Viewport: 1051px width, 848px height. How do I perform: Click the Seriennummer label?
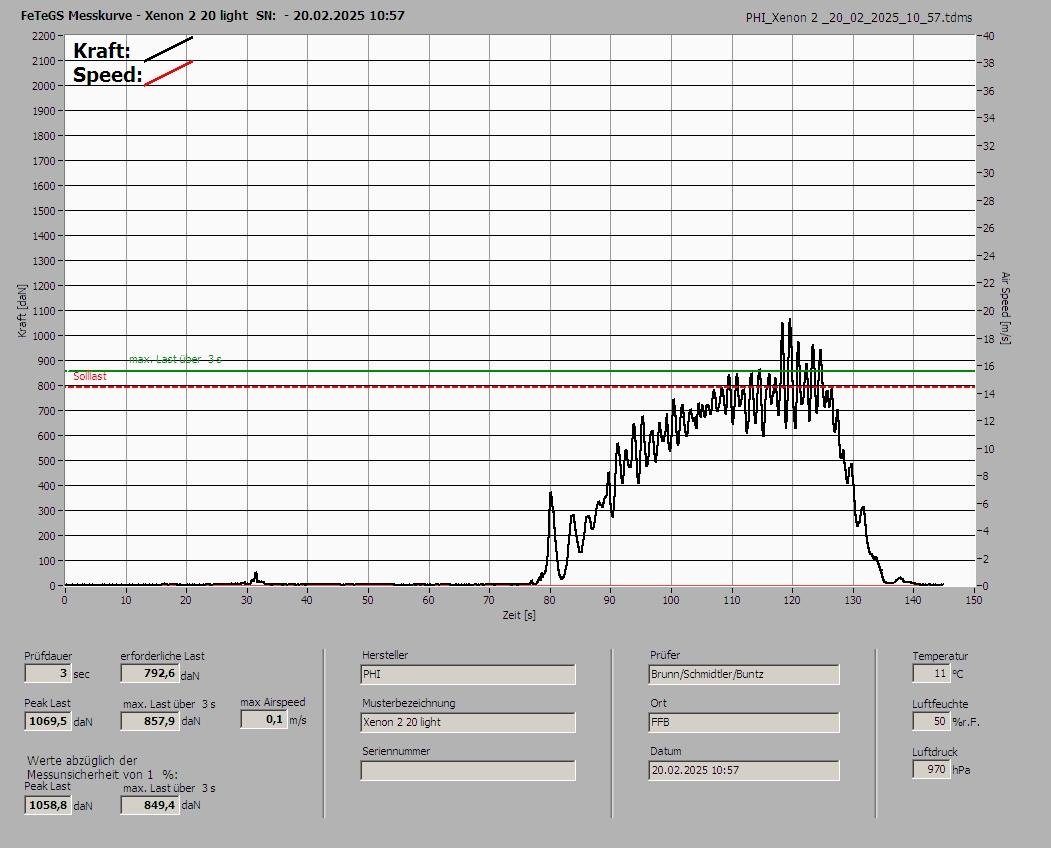pos(396,751)
